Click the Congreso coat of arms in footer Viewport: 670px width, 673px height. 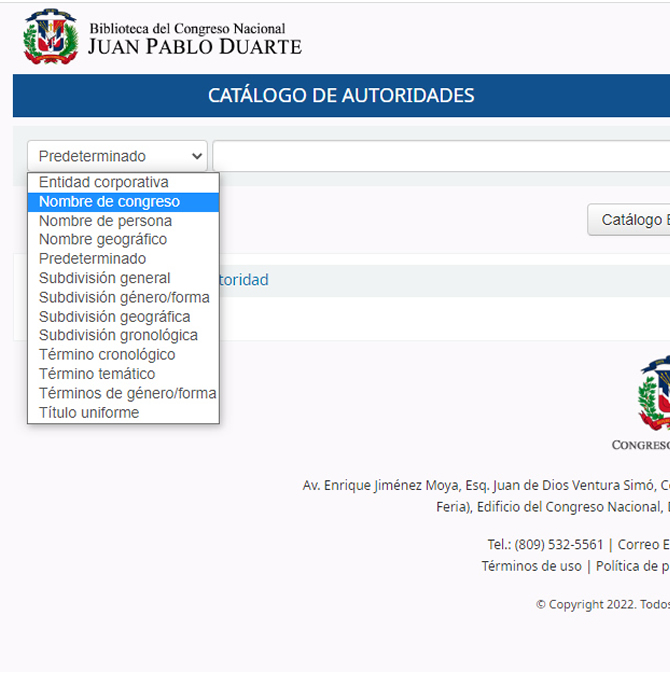(654, 393)
